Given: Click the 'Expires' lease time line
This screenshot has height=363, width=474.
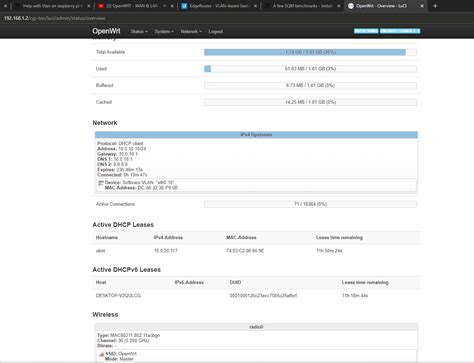Looking at the screenshot, I should pos(120,170).
